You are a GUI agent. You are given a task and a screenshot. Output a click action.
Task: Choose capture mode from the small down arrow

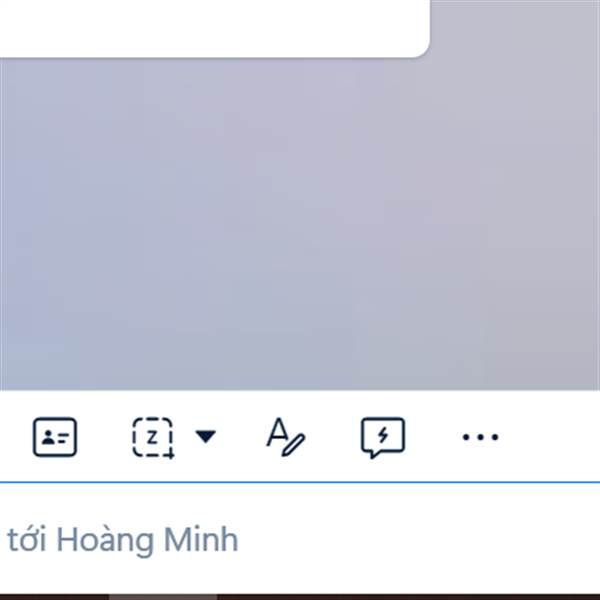(x=205, y=436)
